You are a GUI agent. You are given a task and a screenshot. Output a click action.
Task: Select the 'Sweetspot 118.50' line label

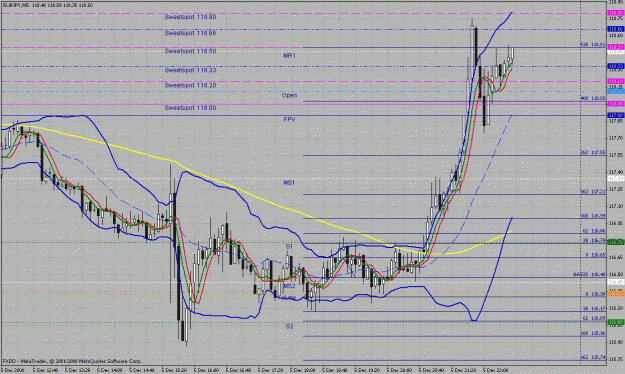coord(191,51)
